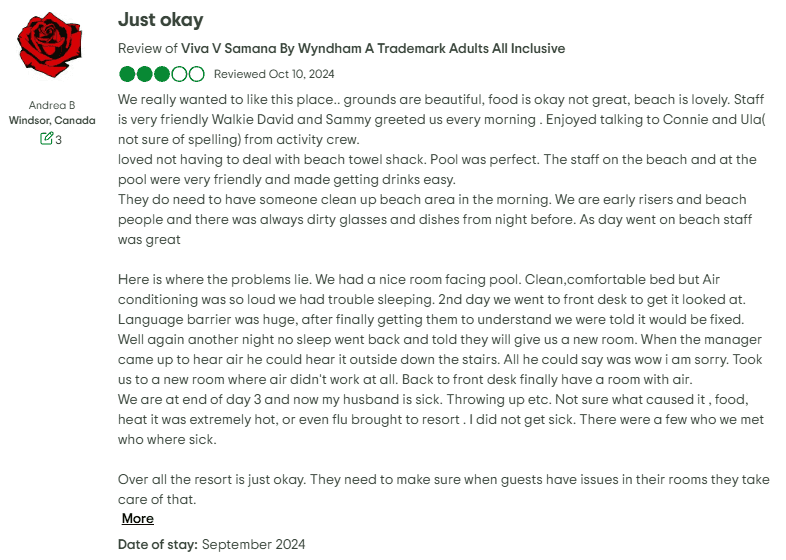This screenshot has width=786, height=560.
Task: Open Andrea B reviewer profile name
Action: point(52,105)
